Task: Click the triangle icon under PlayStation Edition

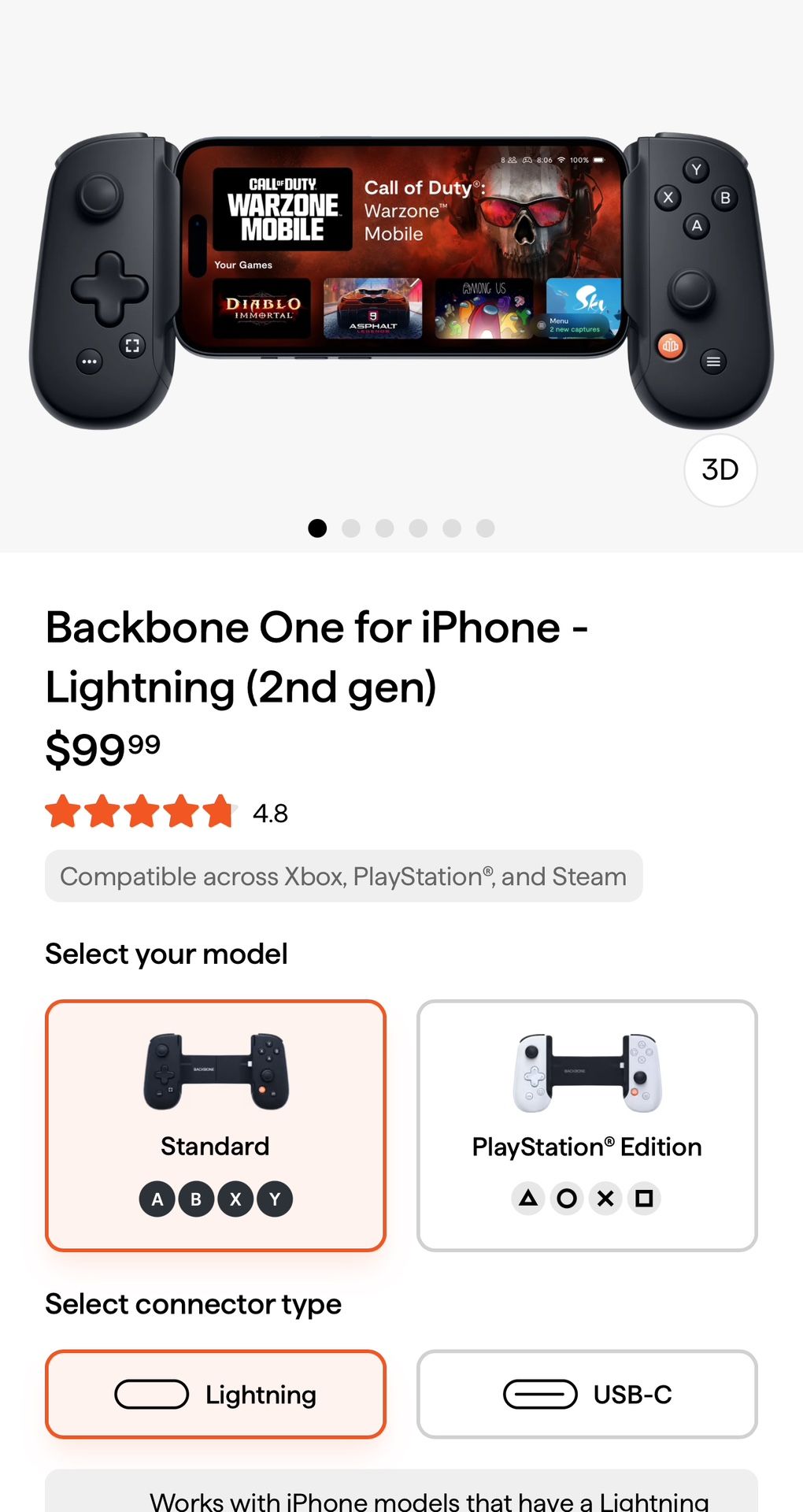Action: [x=528, y=1198]
